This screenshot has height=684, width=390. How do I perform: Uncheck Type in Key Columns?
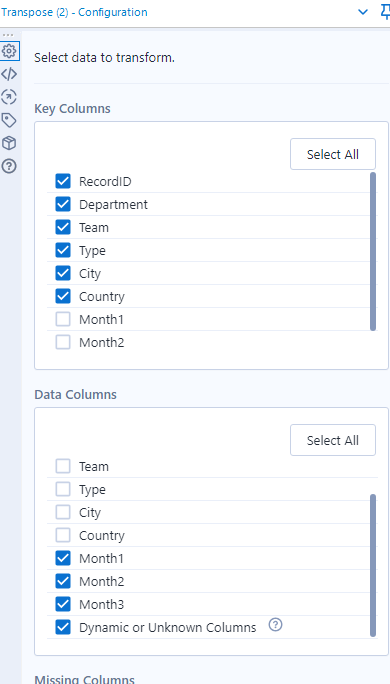pos(63,250)
